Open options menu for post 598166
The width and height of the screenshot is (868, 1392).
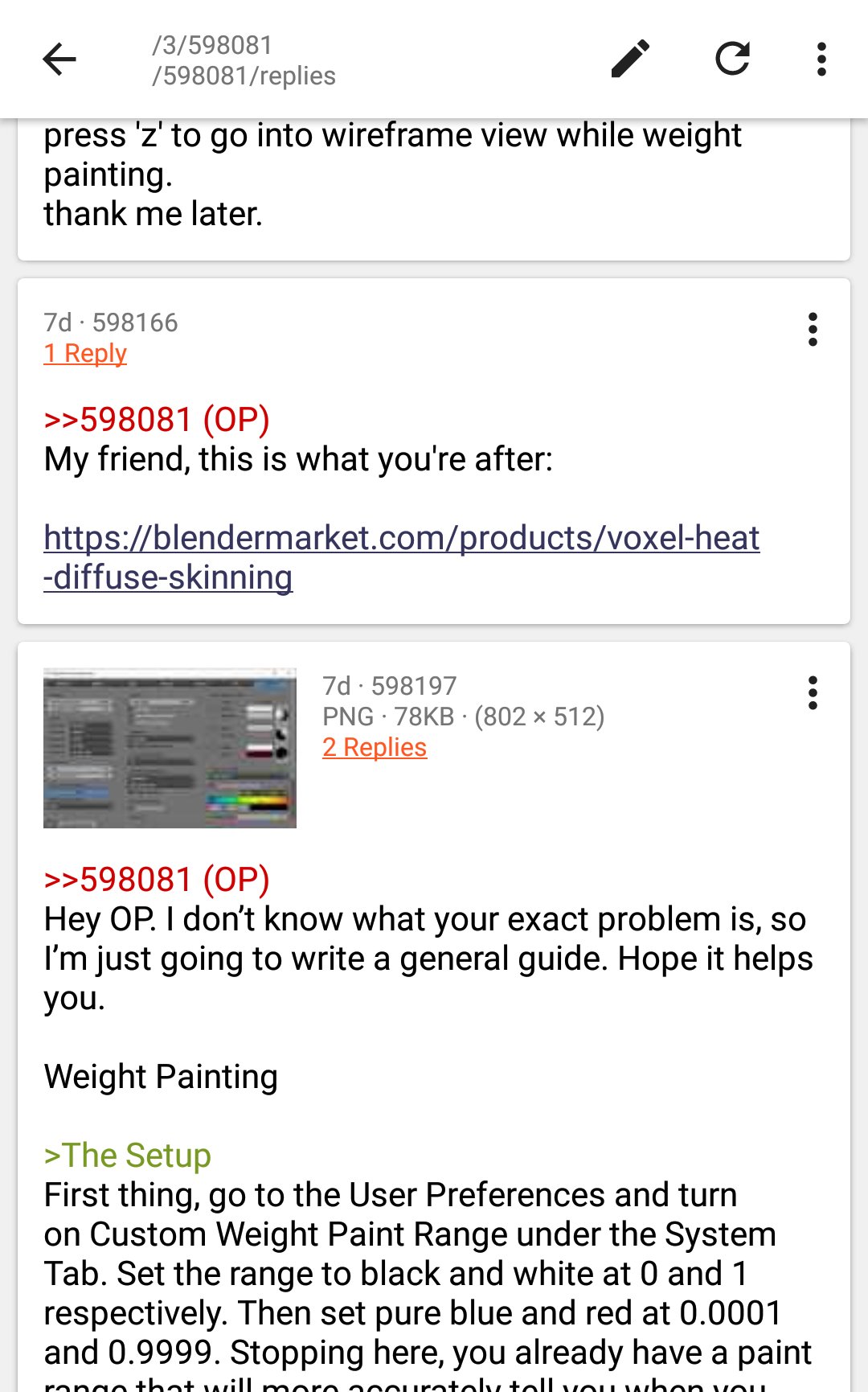[813, 330]
